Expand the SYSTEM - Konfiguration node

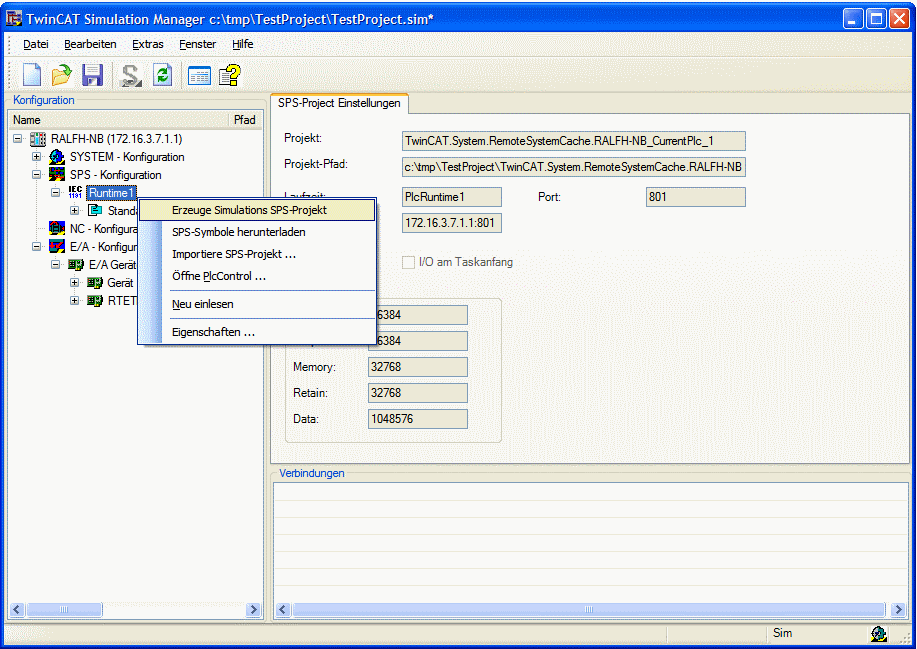point(36,157)
